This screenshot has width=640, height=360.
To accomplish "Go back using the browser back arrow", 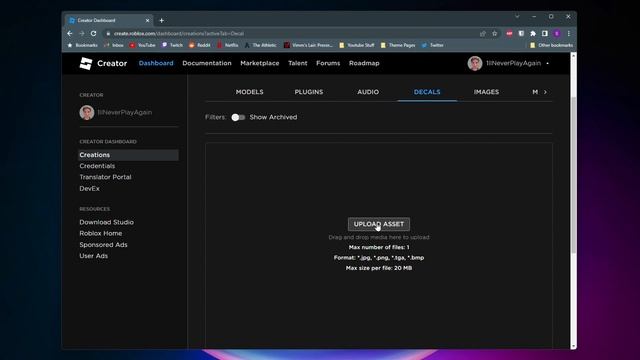I will pos(70,33).
